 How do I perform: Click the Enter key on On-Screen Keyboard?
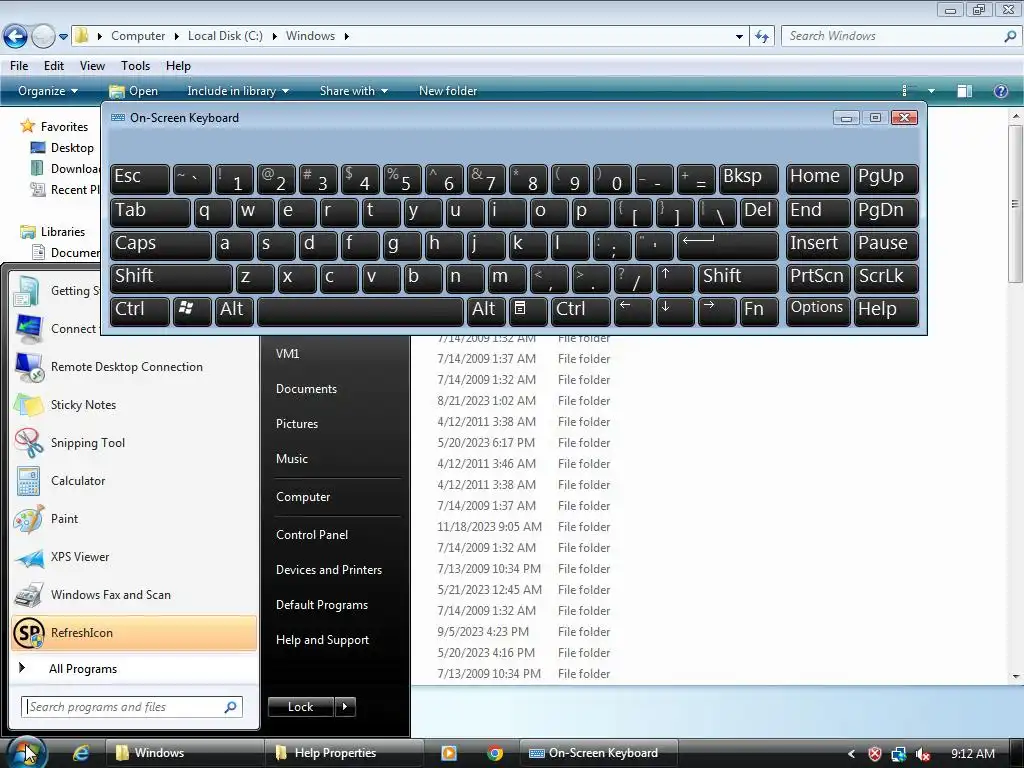[728, 245]
